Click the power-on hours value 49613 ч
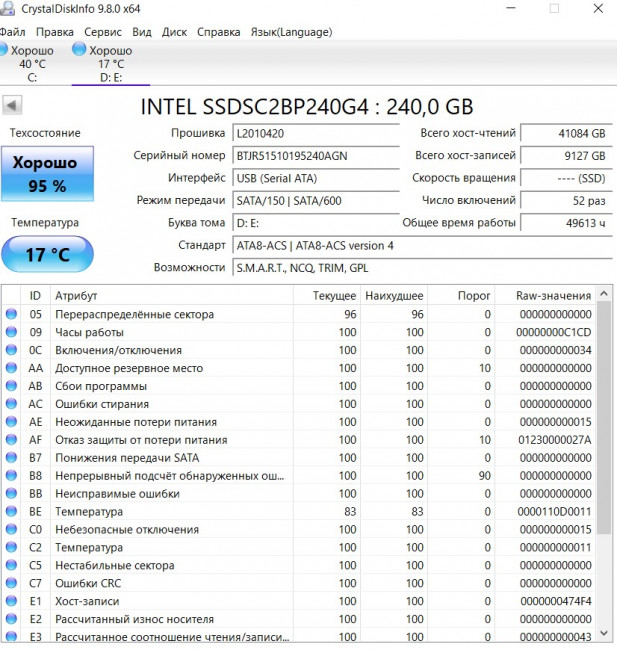 (566, 223)
